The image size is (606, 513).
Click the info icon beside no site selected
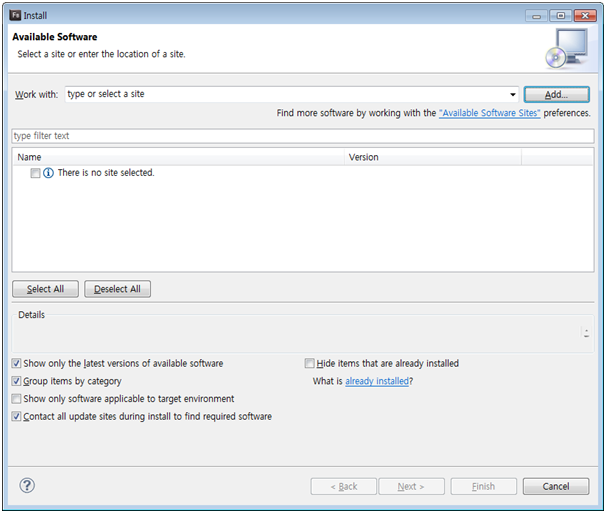[48, 173]
